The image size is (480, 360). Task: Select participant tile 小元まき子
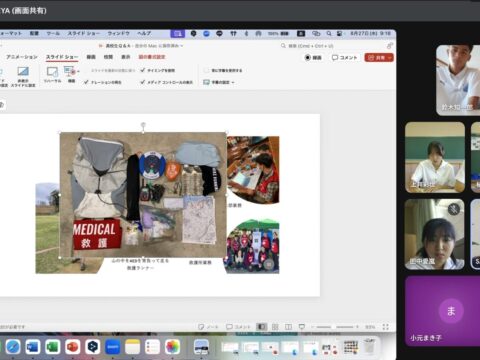click(x=443, y=311)
